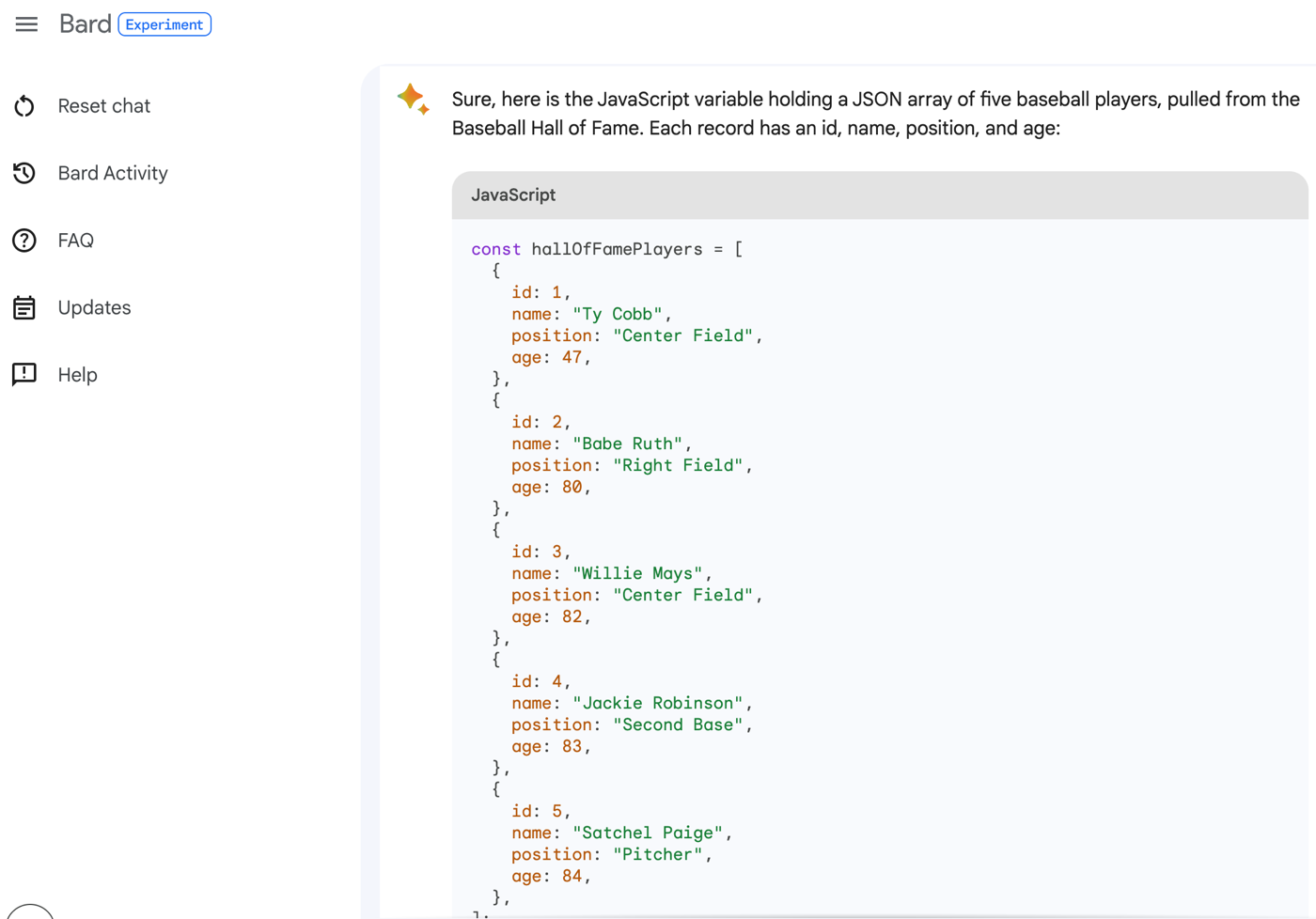The width and height of the screenshot is (1316, 919).
Task: Click the FAQ question mark icon
Action: click(x=24, y=241)
